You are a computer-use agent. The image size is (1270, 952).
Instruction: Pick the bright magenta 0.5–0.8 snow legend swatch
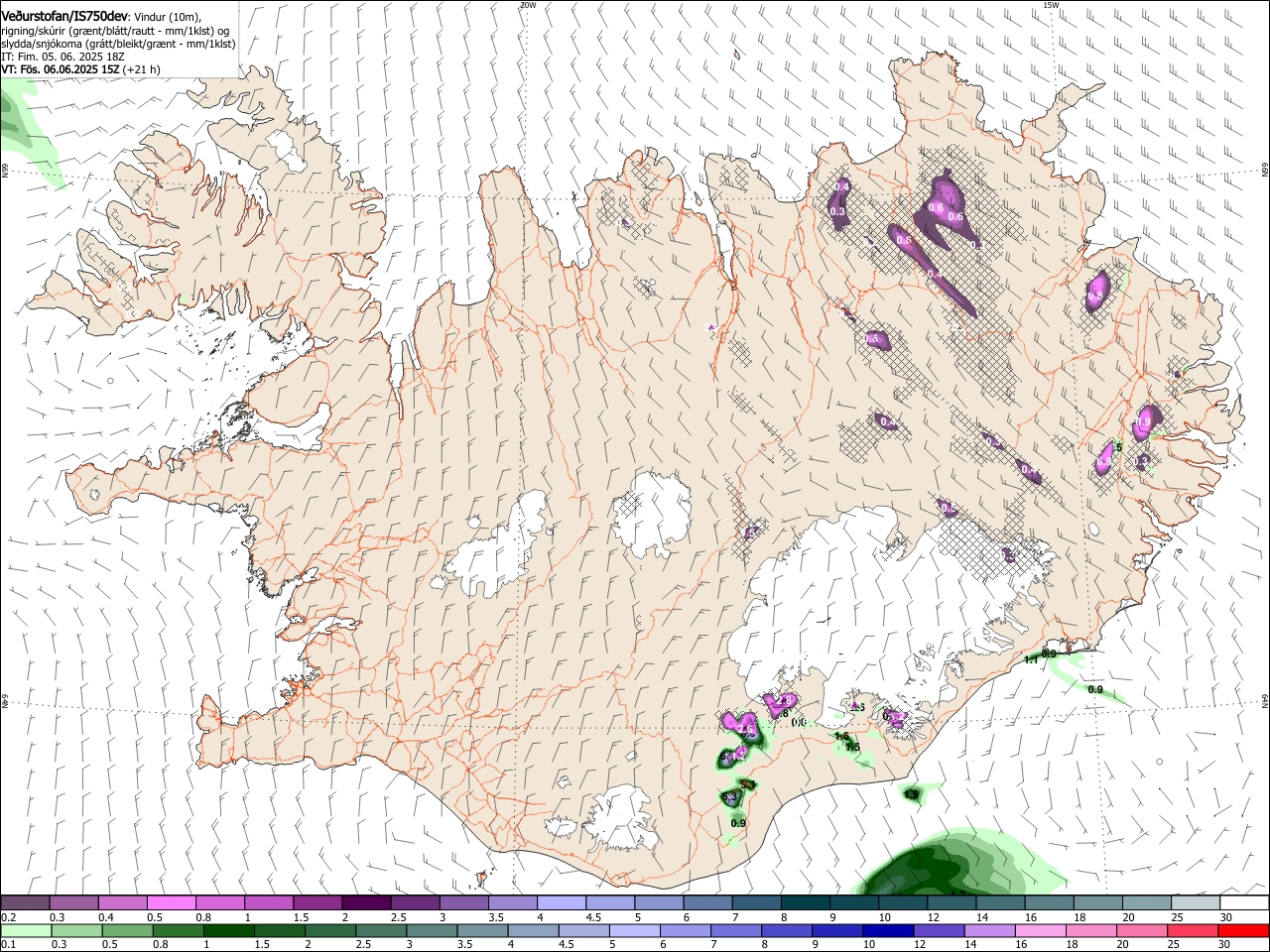(x=171, y=903)
